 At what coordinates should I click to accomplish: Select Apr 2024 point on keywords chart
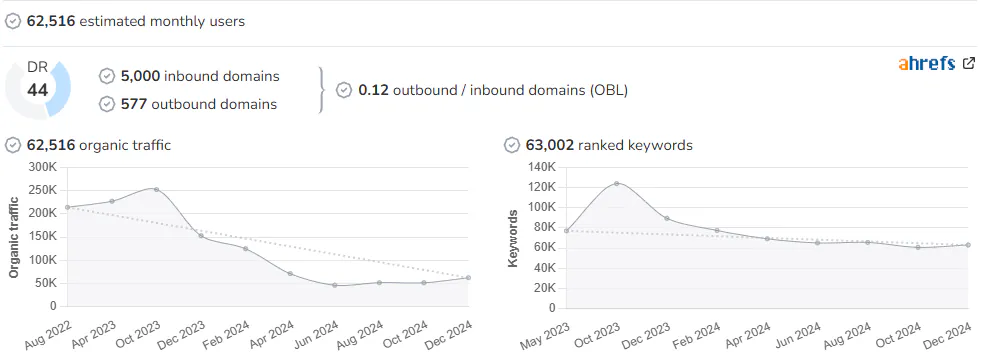click(767, 239)
